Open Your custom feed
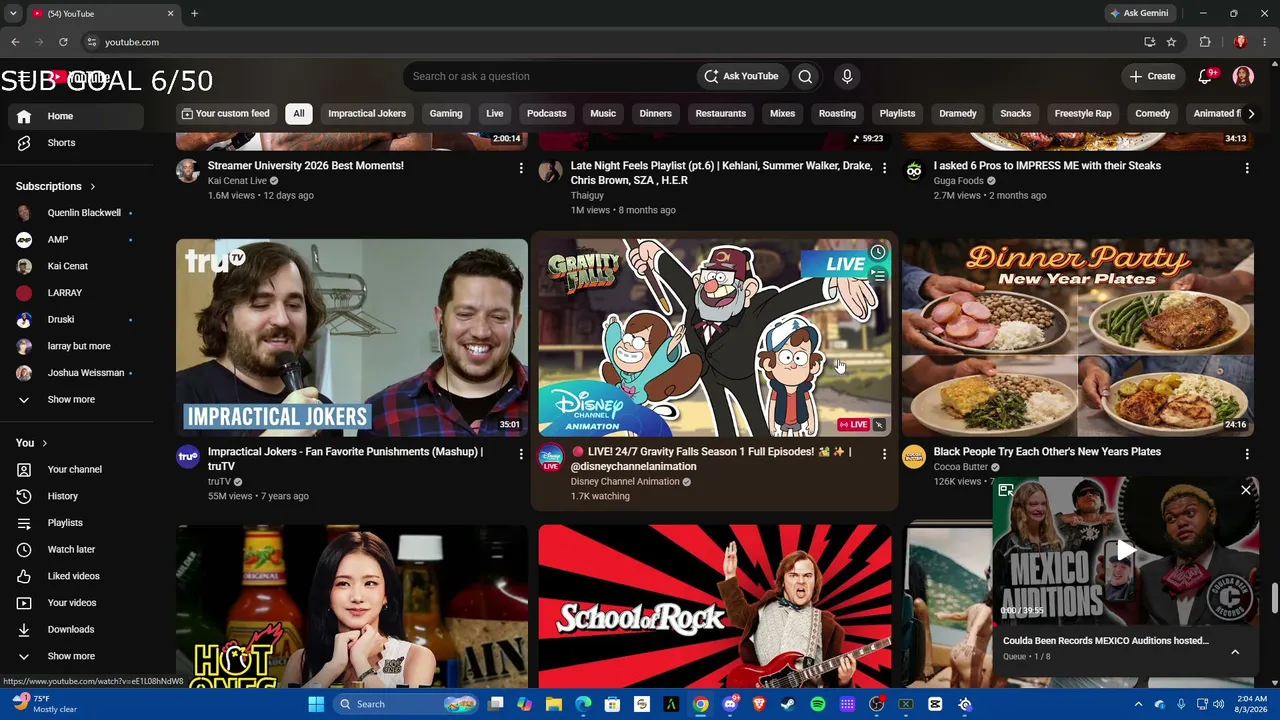 point(225,113)
